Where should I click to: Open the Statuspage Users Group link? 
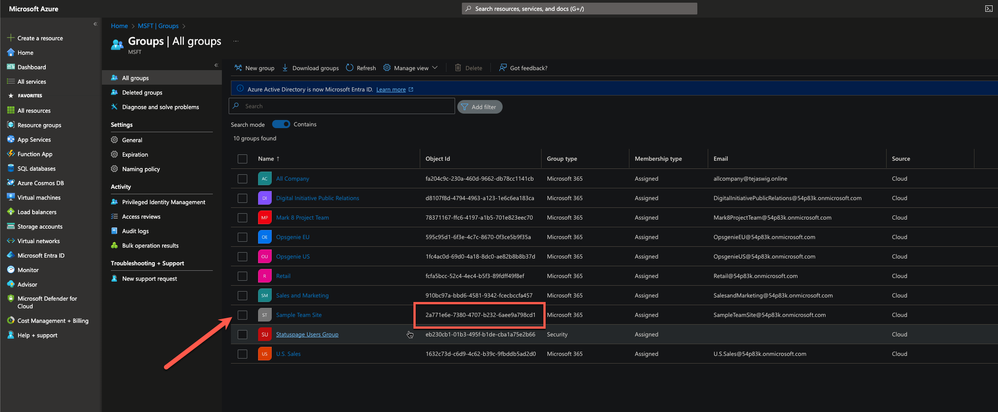point(307,334)
